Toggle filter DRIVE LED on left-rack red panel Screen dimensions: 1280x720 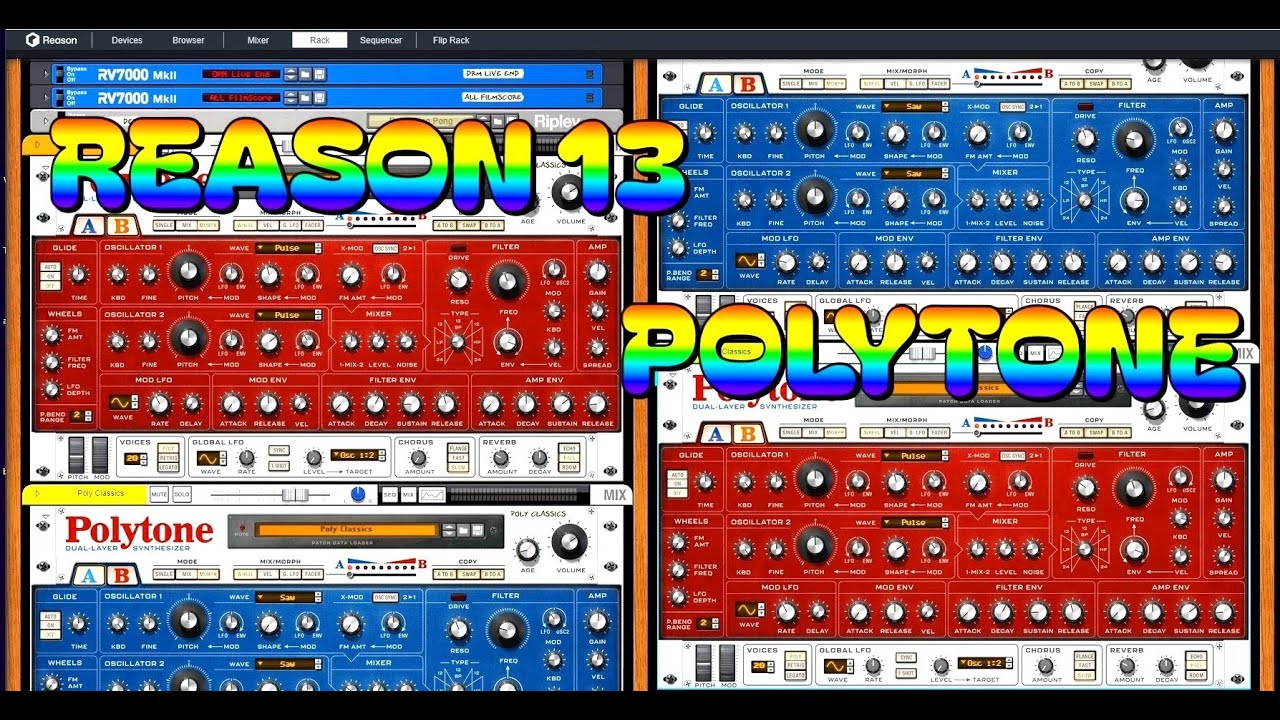click(x=459, y=247)
